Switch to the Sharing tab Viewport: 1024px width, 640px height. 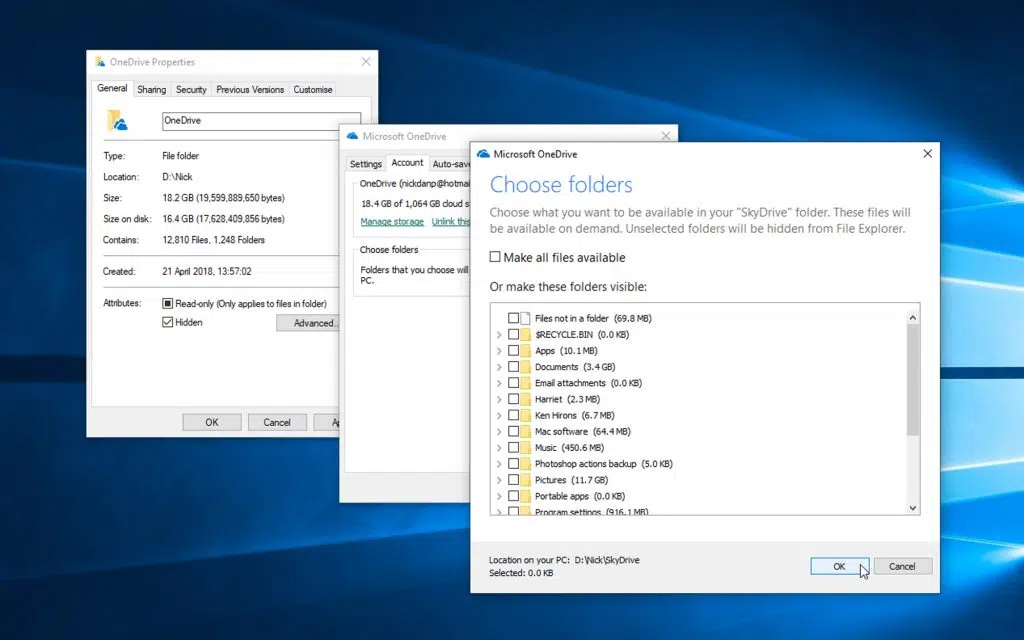tap(152, 89)
